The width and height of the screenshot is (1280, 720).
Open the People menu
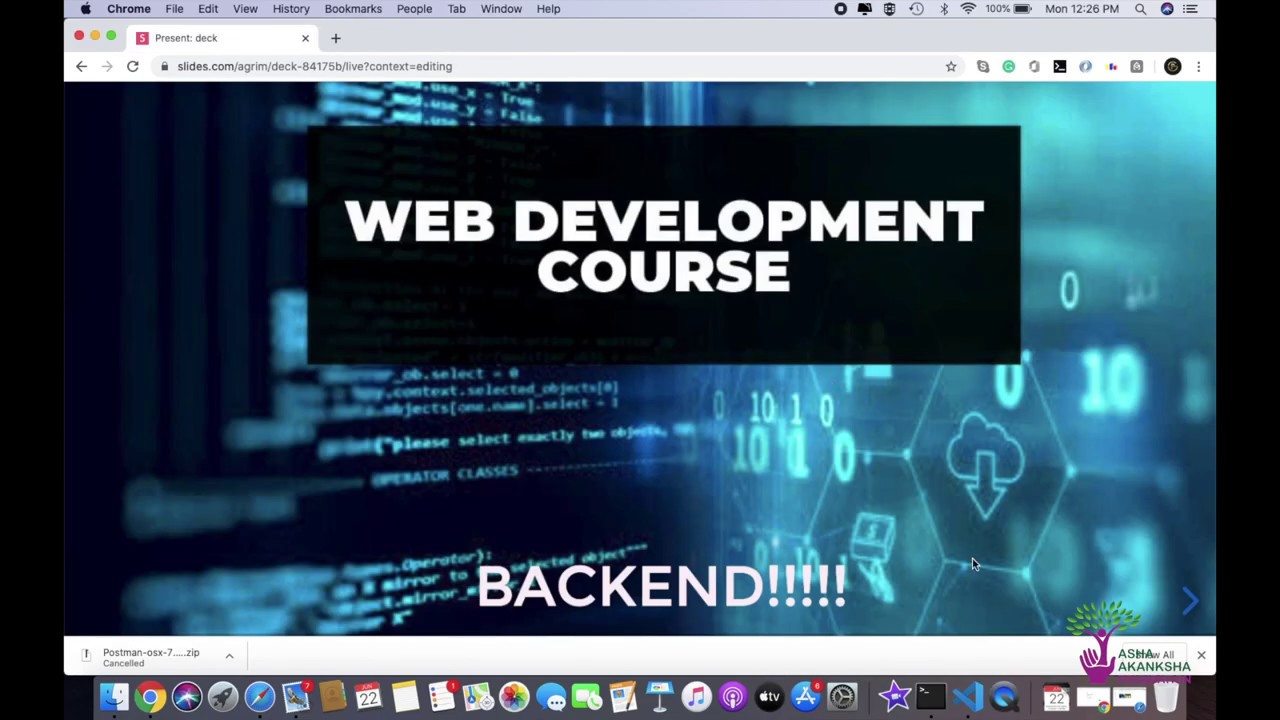pyautogui.click(x=414, y=9)
